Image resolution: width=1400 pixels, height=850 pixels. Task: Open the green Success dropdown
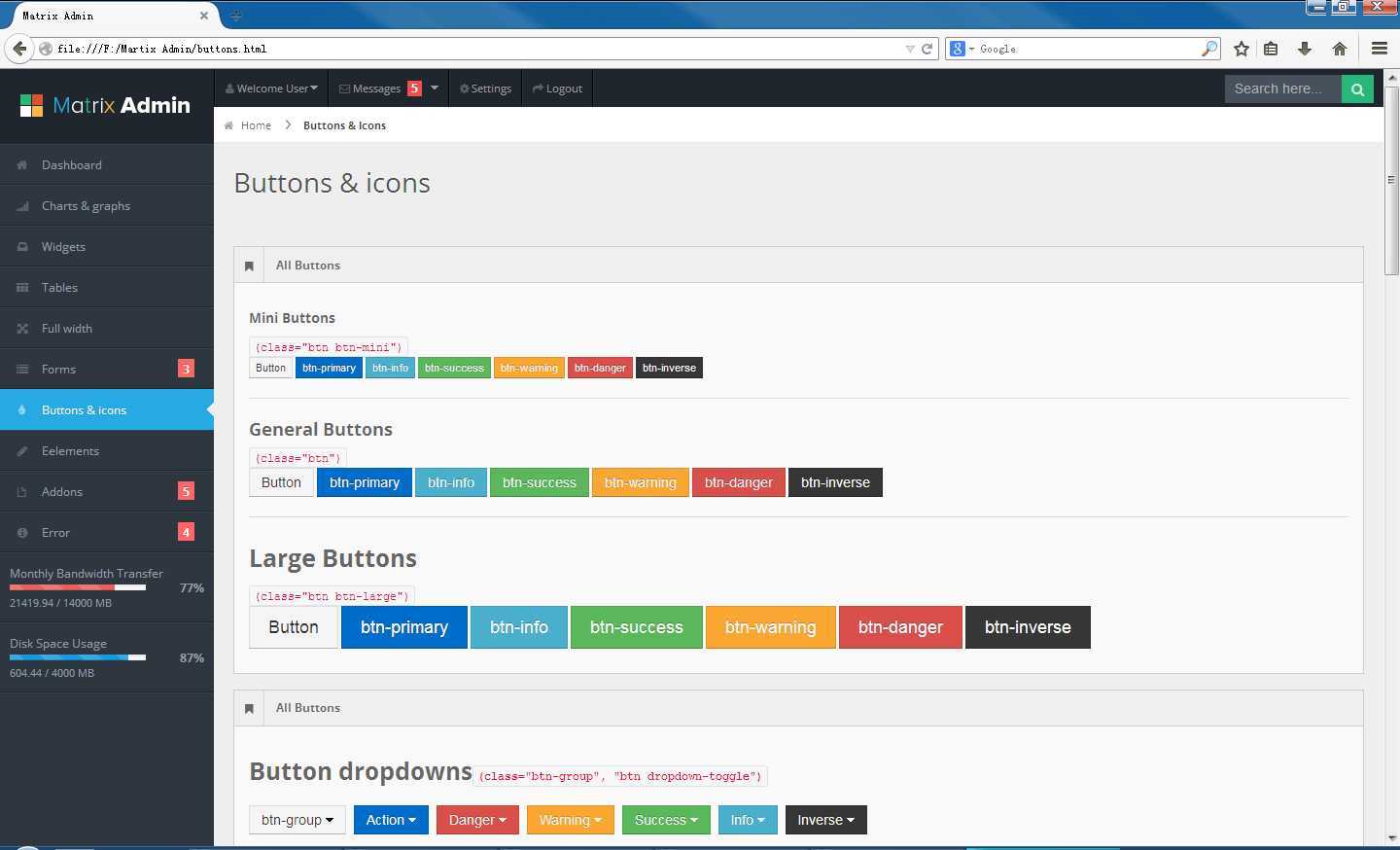666,820
